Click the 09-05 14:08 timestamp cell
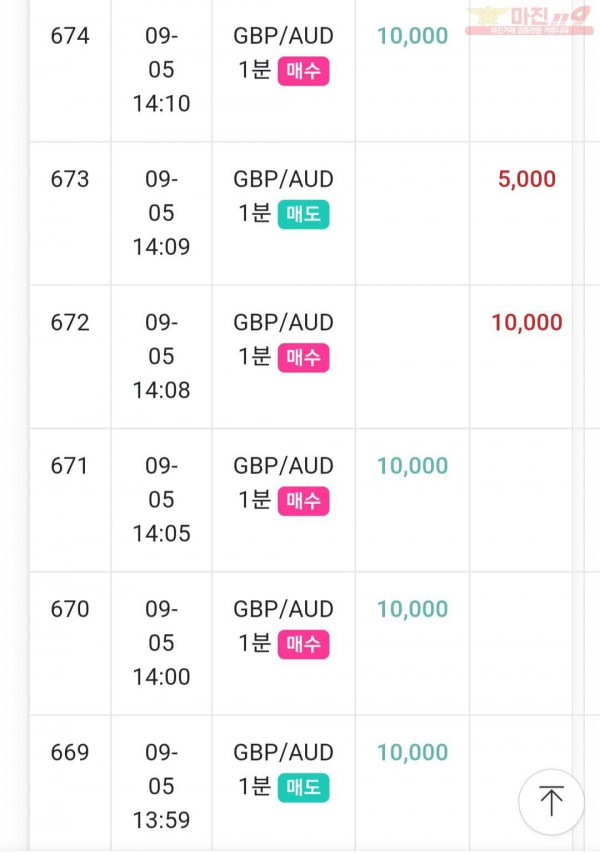 click(161, 356)
